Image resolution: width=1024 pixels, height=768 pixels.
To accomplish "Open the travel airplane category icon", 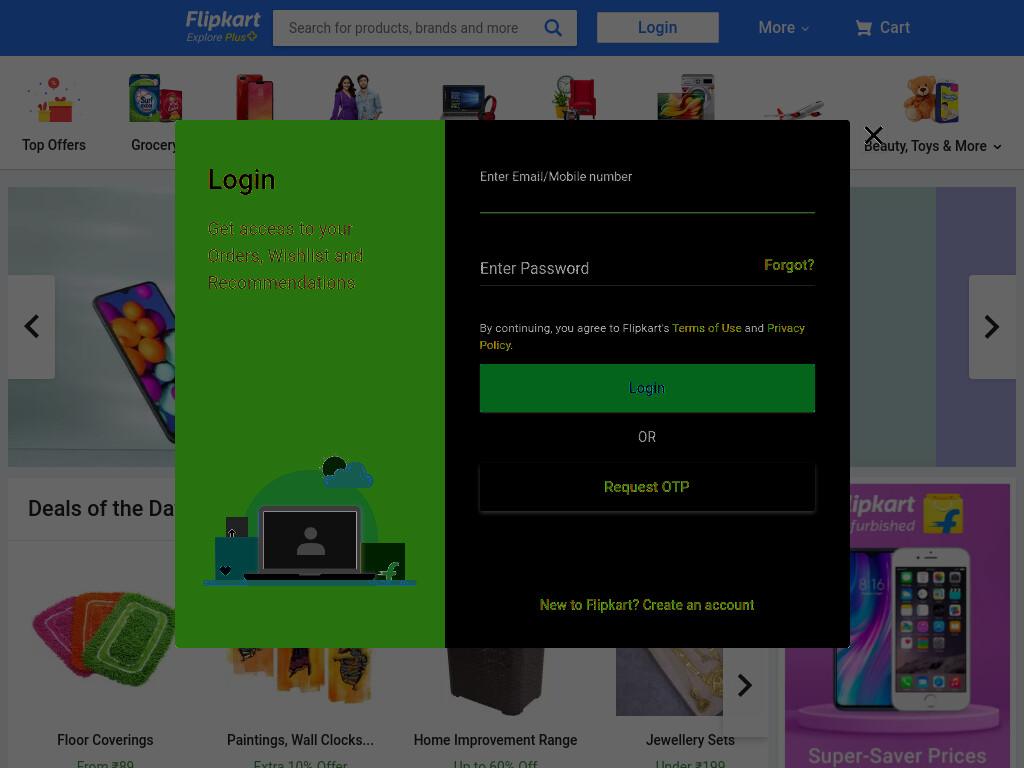I will tap(793, 110).
